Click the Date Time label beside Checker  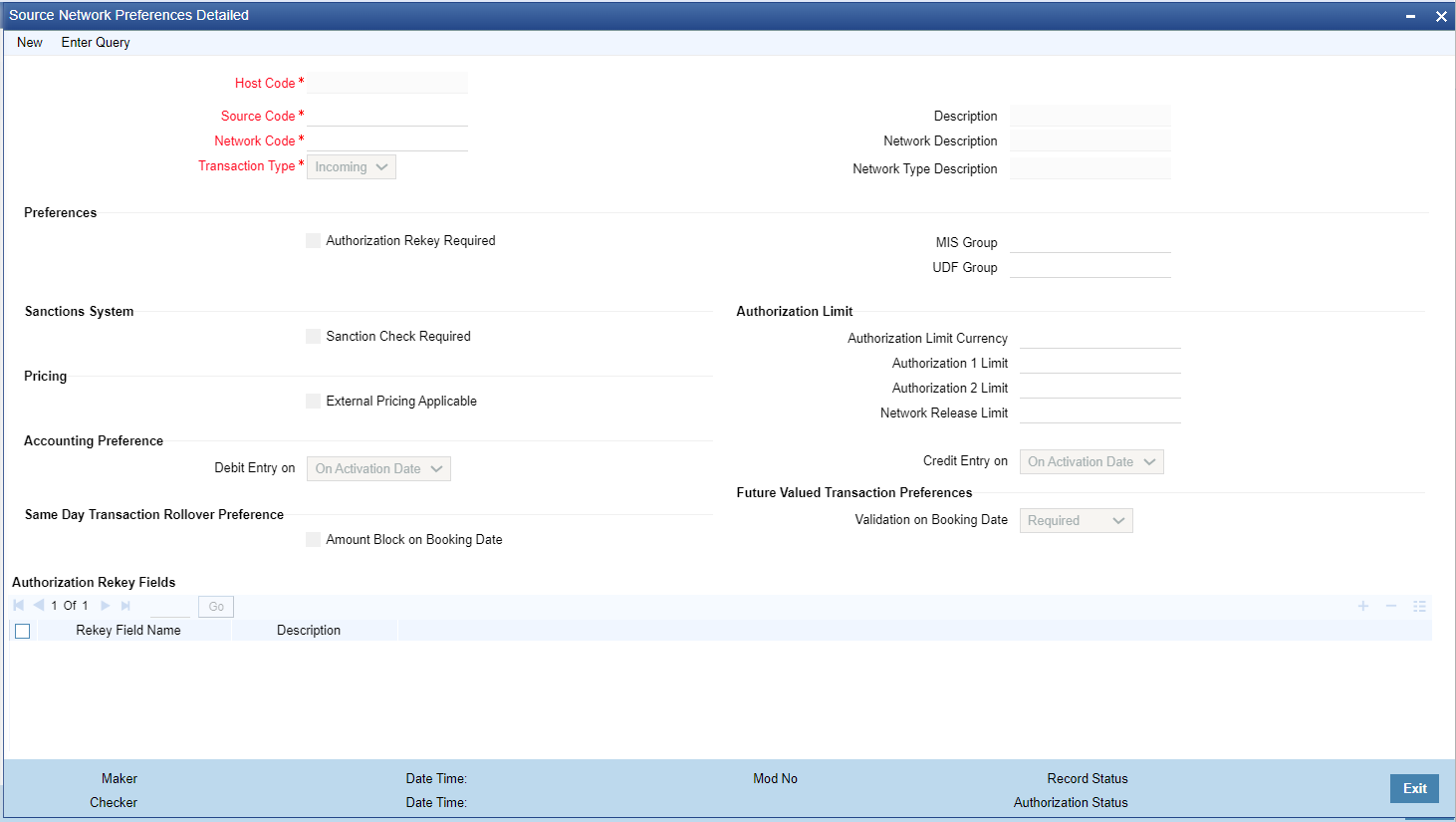coord(436,803)
